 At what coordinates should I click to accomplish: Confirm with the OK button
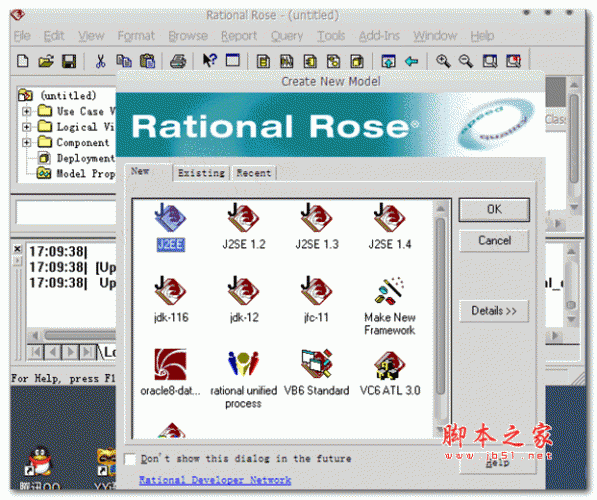point(494,209)
